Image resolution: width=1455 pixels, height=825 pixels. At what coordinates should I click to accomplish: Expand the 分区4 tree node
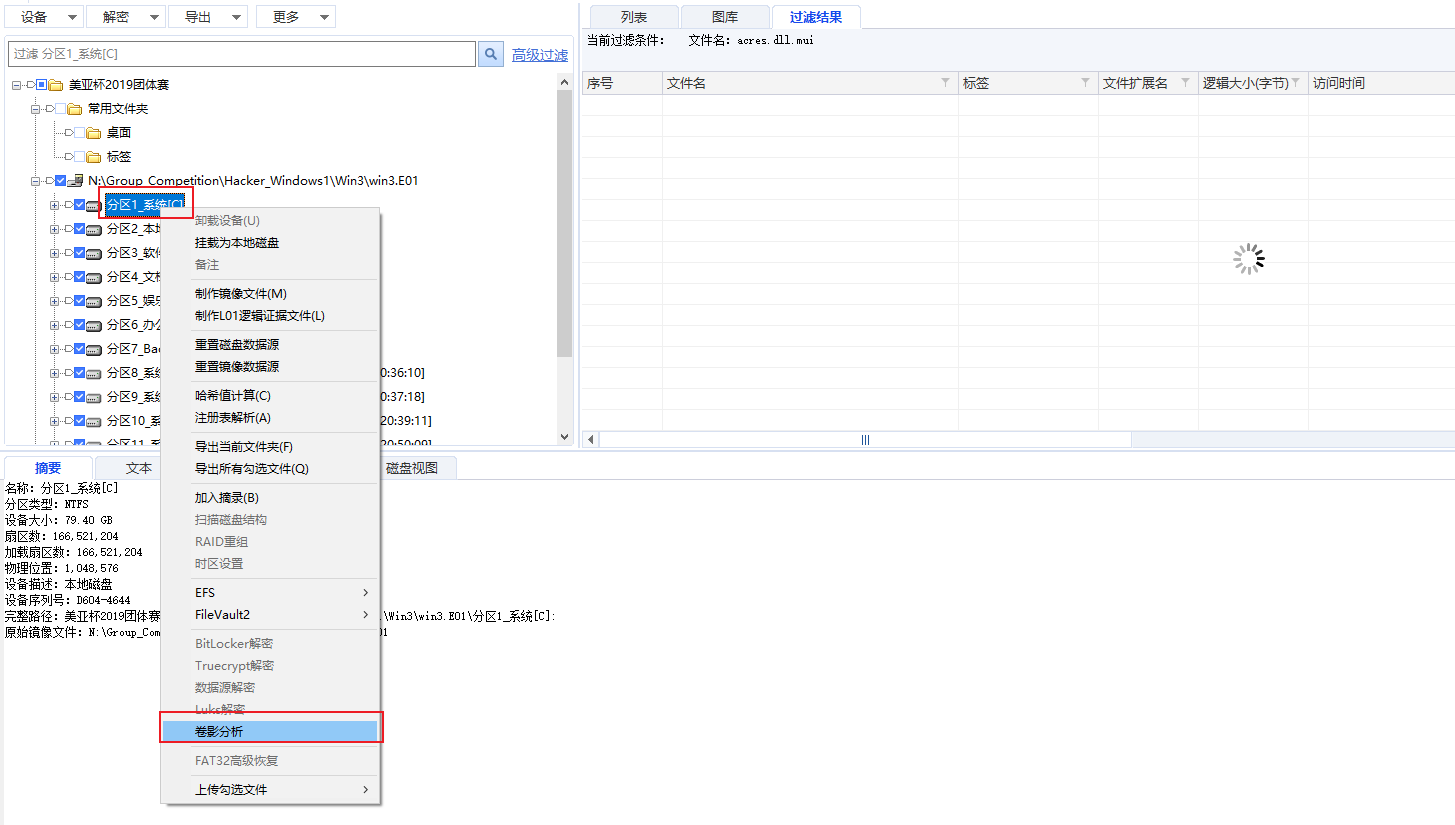pyautogui.click(x=55, y=277)
